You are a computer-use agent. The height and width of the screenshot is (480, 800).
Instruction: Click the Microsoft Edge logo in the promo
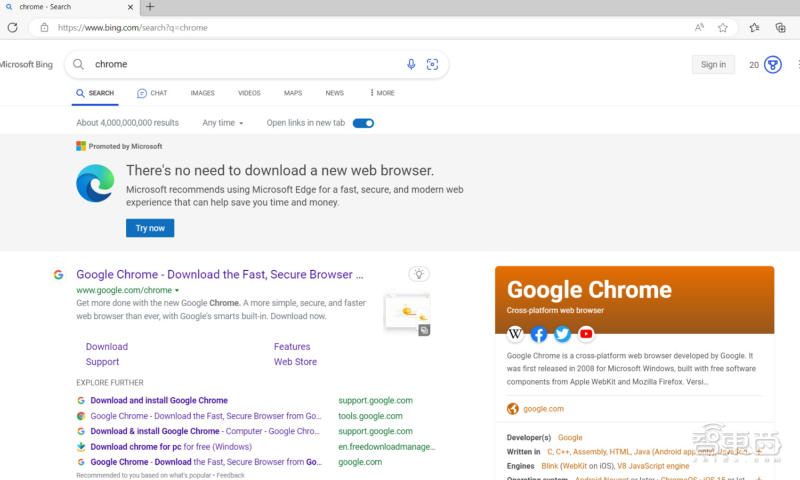[x=95, y=183]
